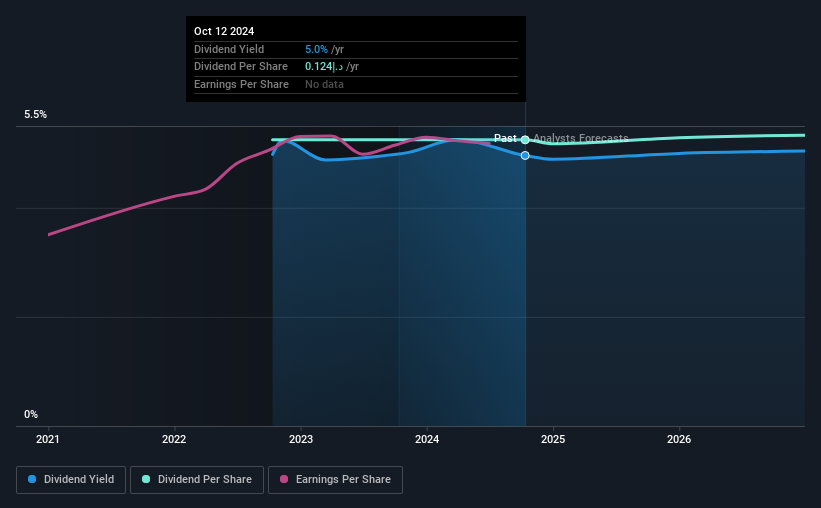Click the teal Dividend Per Share legend dot

pyautogui.click(x=146, y=479)
